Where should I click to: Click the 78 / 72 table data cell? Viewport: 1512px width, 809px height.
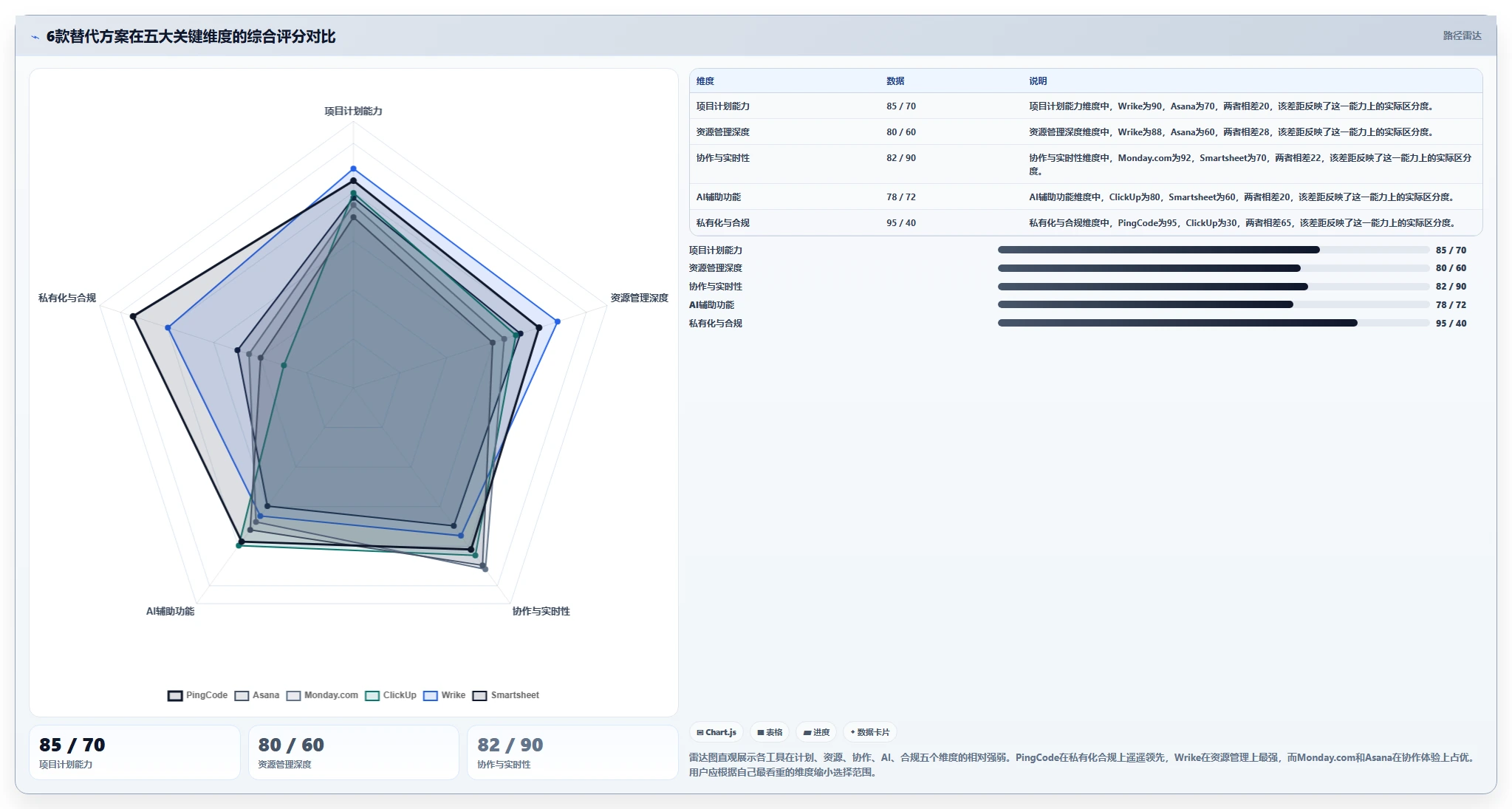point(901,197)
